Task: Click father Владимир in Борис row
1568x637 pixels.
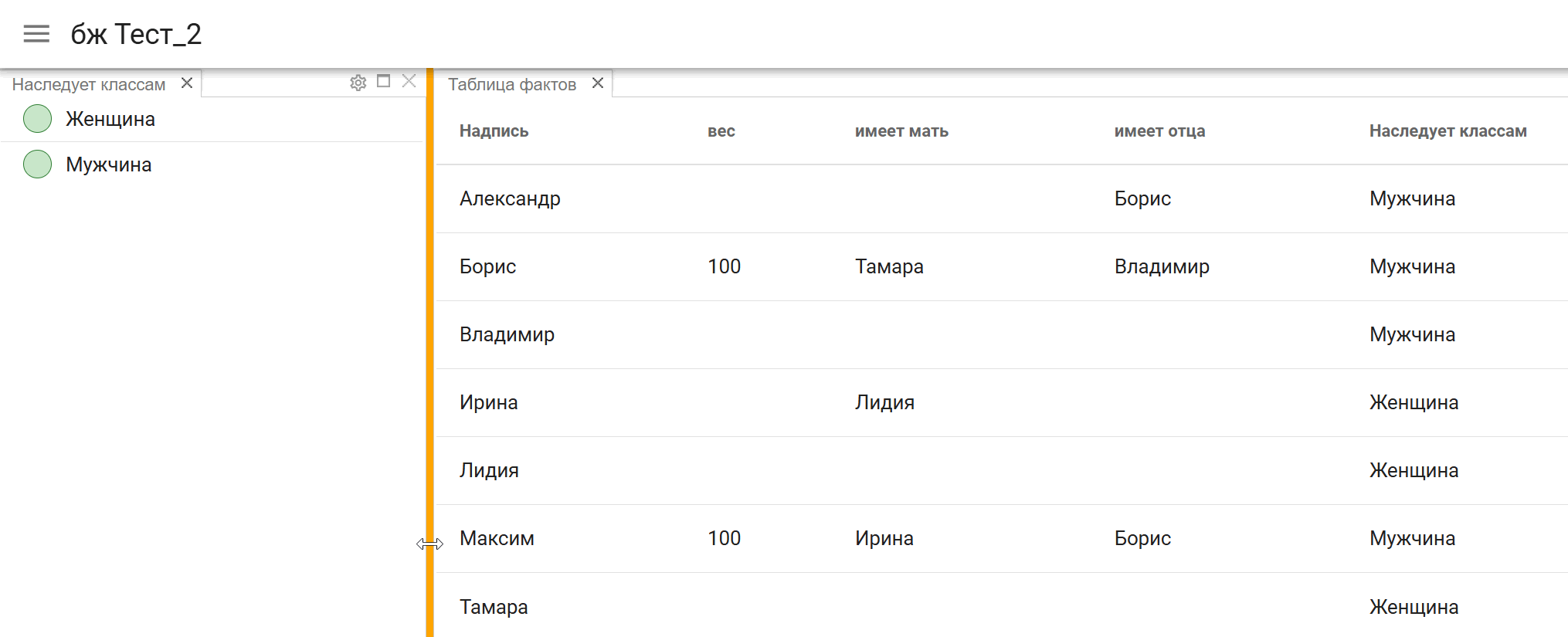Action: click(x=1162, y=266)
